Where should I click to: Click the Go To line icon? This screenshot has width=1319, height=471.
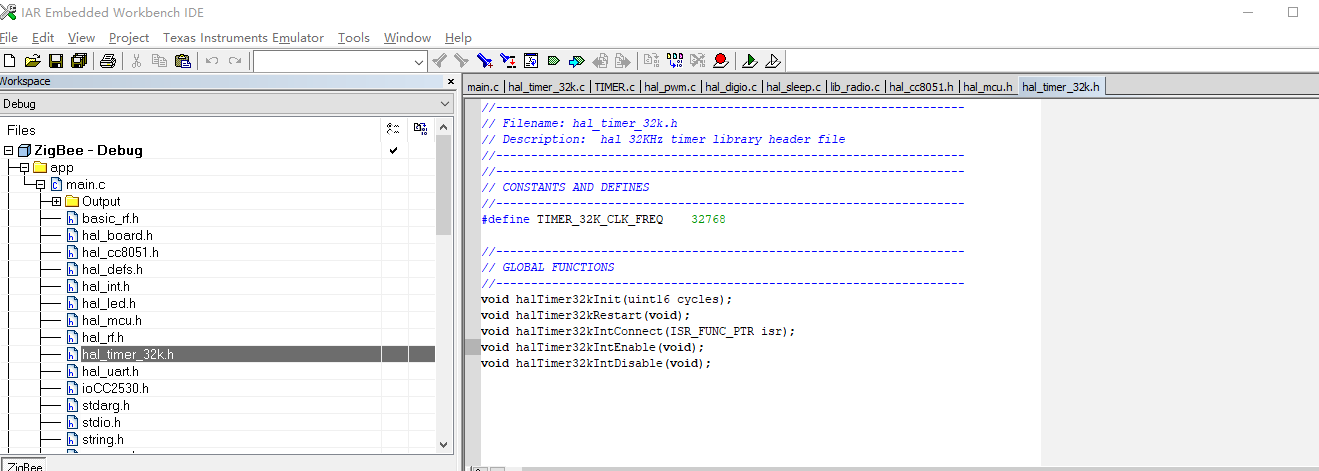(x=531, y=61)
